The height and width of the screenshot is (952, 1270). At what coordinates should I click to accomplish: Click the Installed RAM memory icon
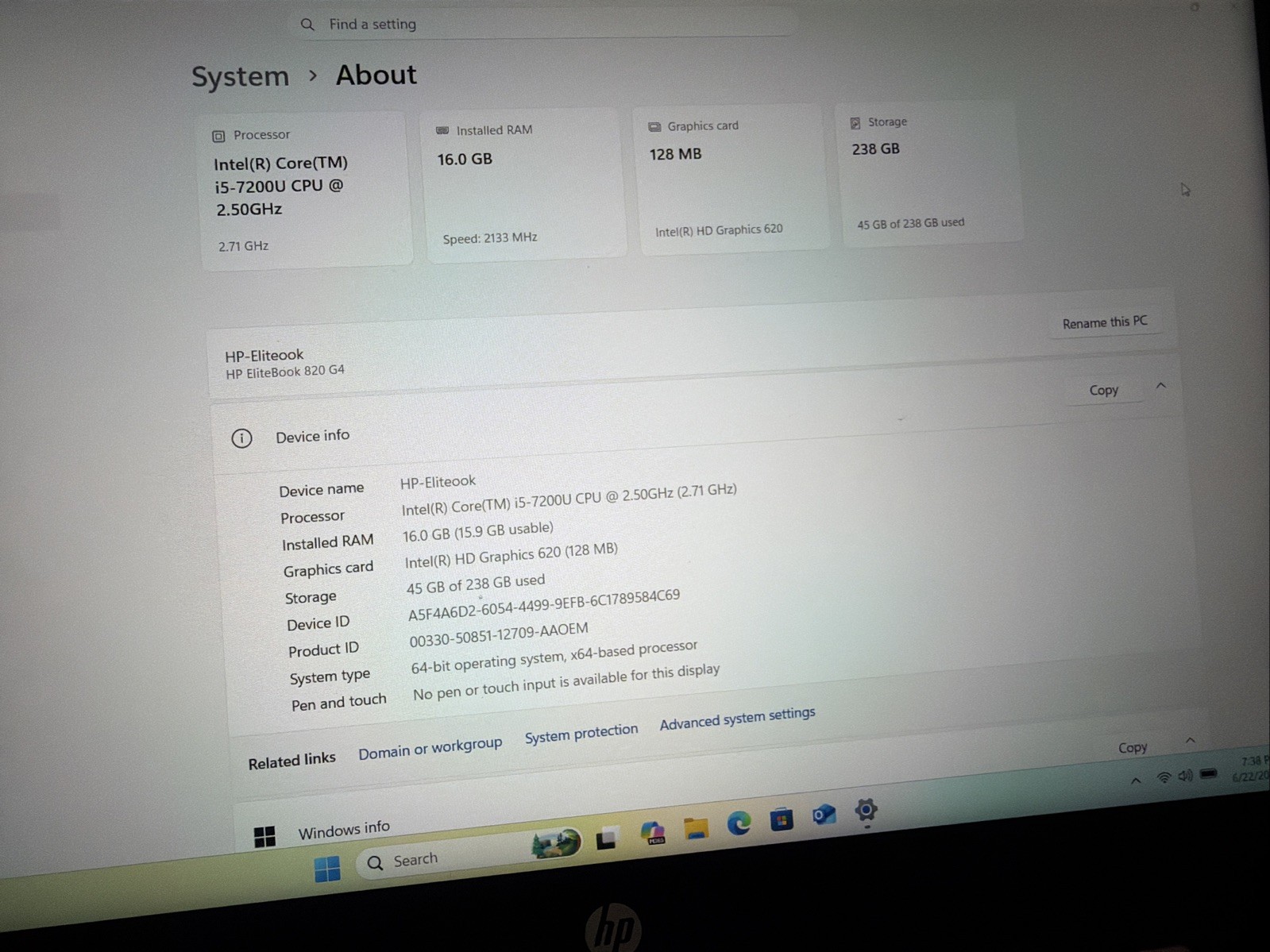442,131
